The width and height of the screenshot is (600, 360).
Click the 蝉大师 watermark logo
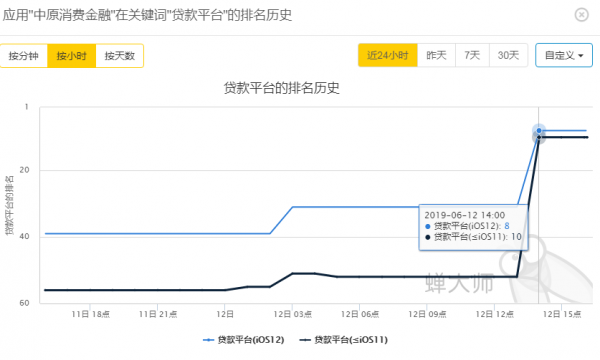click(459, 283)
